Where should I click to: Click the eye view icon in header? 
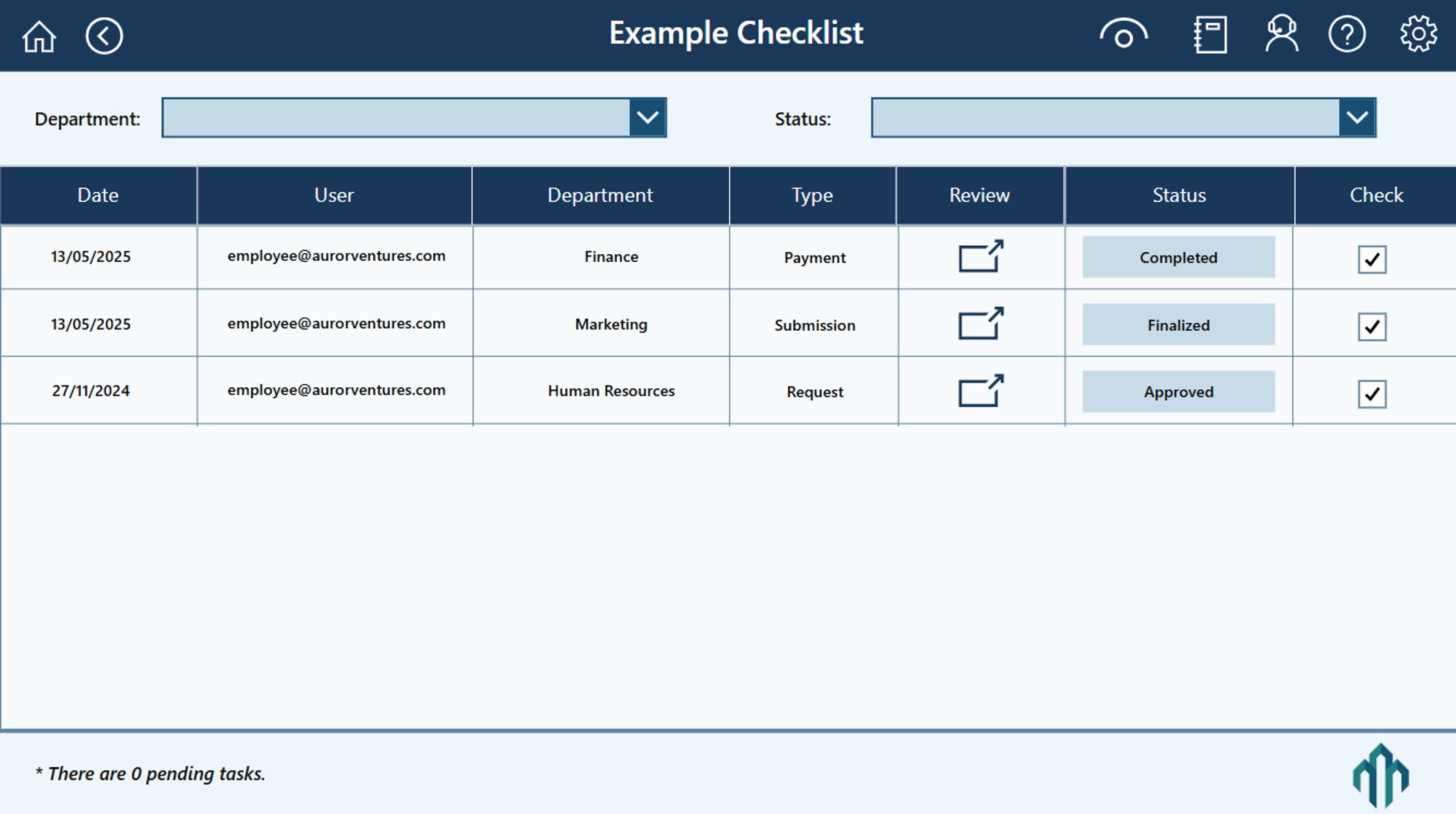pyautogui.click(x=1123, y=34)
